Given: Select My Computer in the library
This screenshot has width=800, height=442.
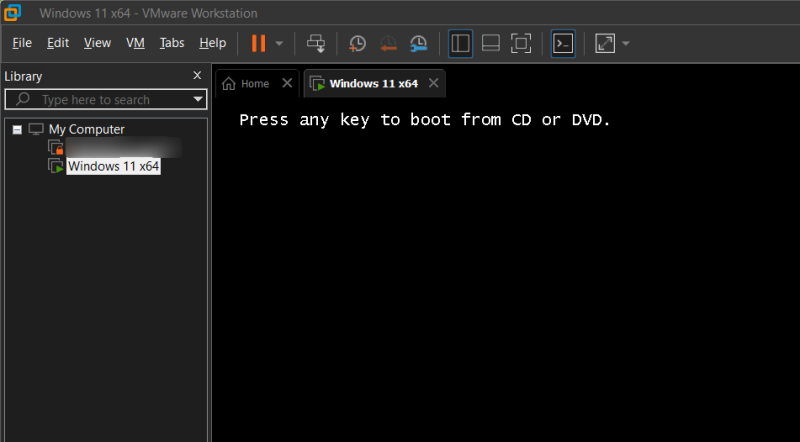Looking at the screenshot, I should tap(86, 130).
